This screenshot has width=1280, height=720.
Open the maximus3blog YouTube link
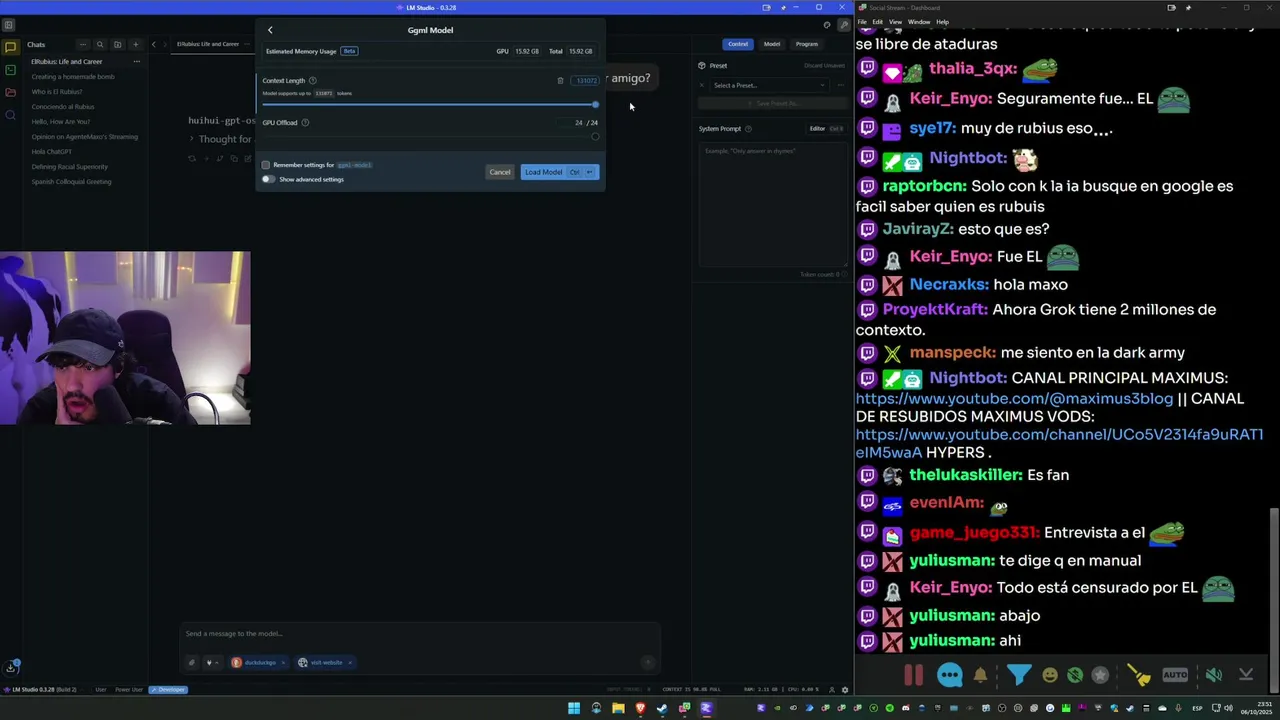click(x=1014, y=398)
